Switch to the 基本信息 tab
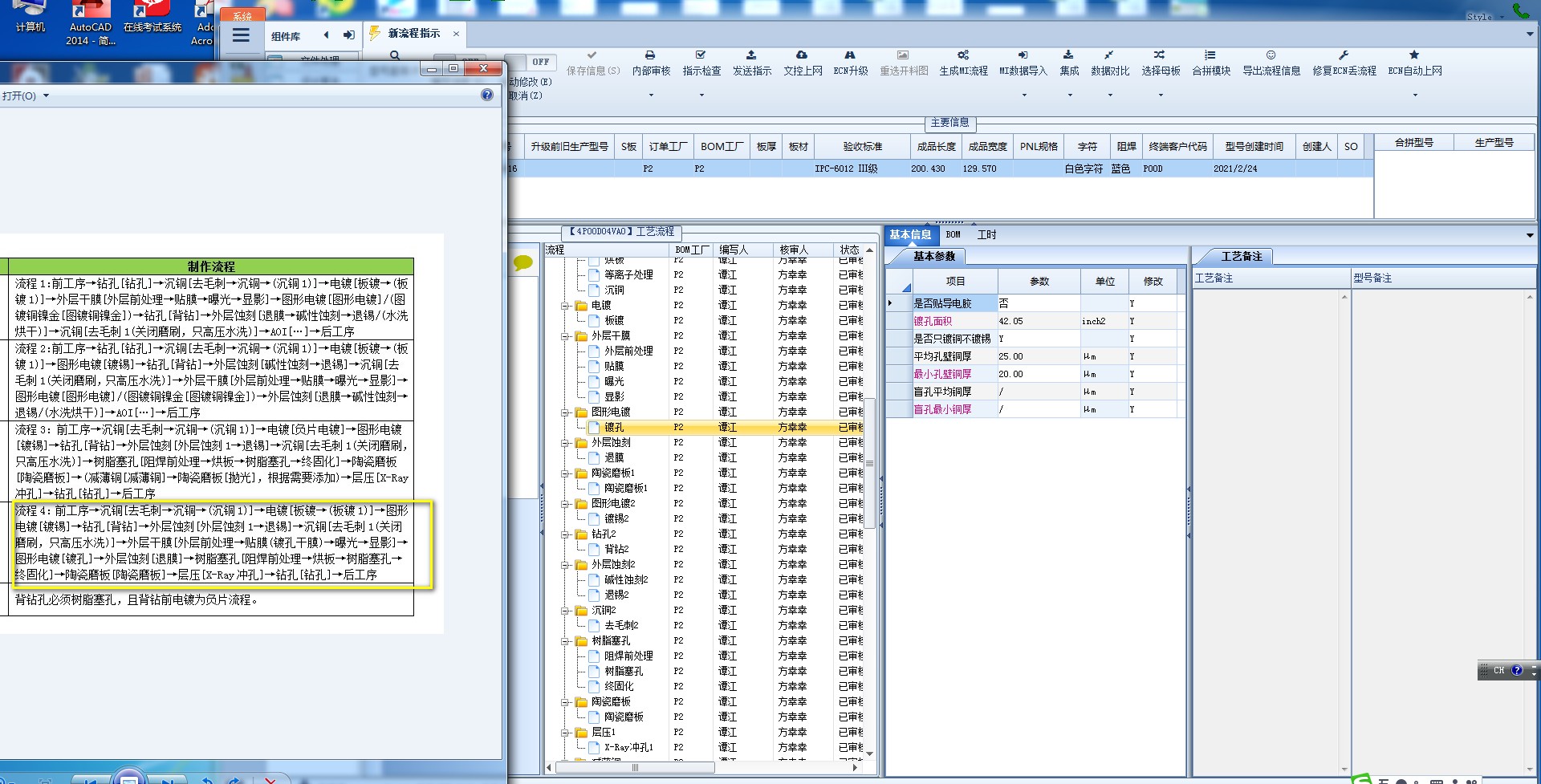Screen dimensions: 1541x784 (910, 235)
